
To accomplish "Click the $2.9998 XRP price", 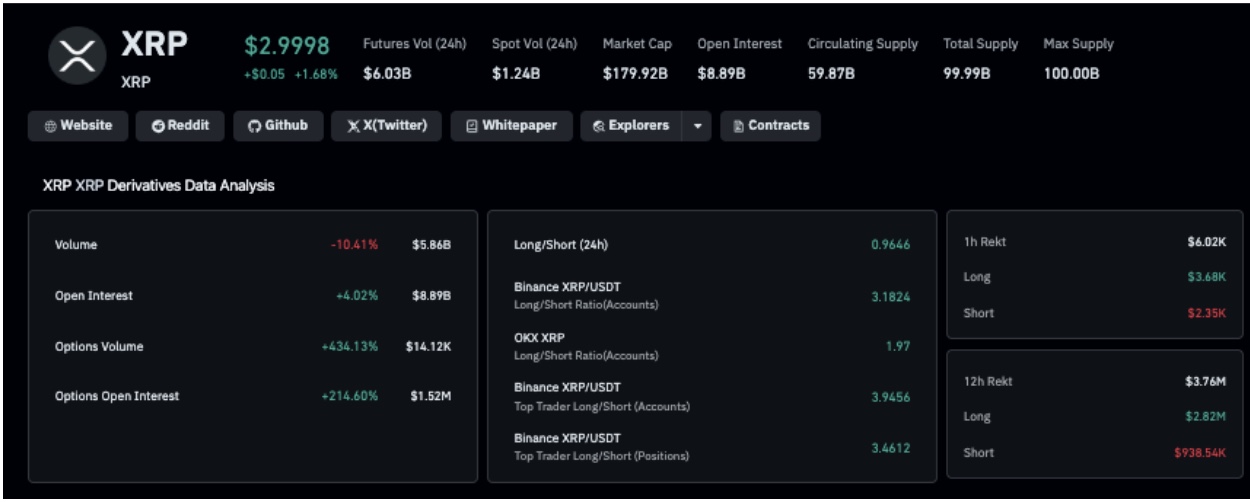I will [287, 47].
